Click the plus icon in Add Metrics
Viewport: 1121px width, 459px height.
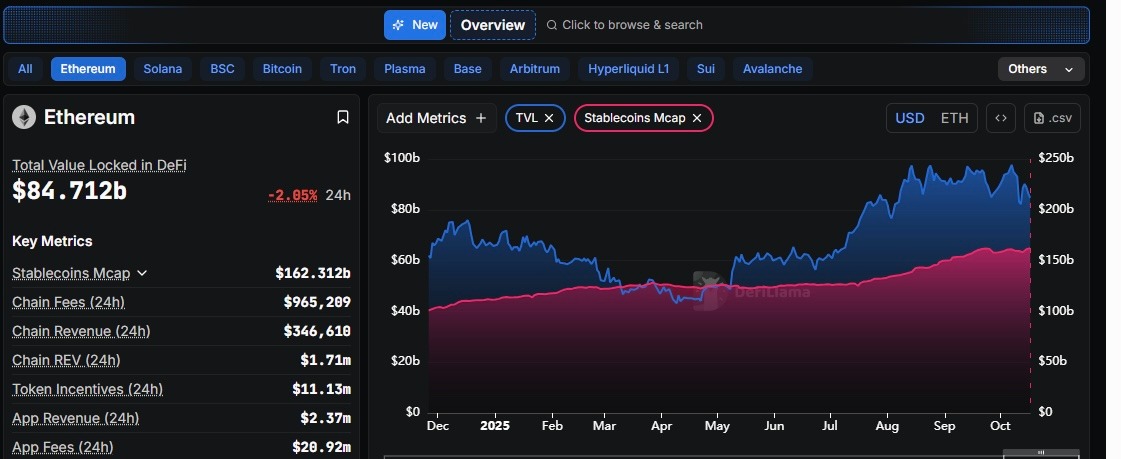(x=481, y=118)
